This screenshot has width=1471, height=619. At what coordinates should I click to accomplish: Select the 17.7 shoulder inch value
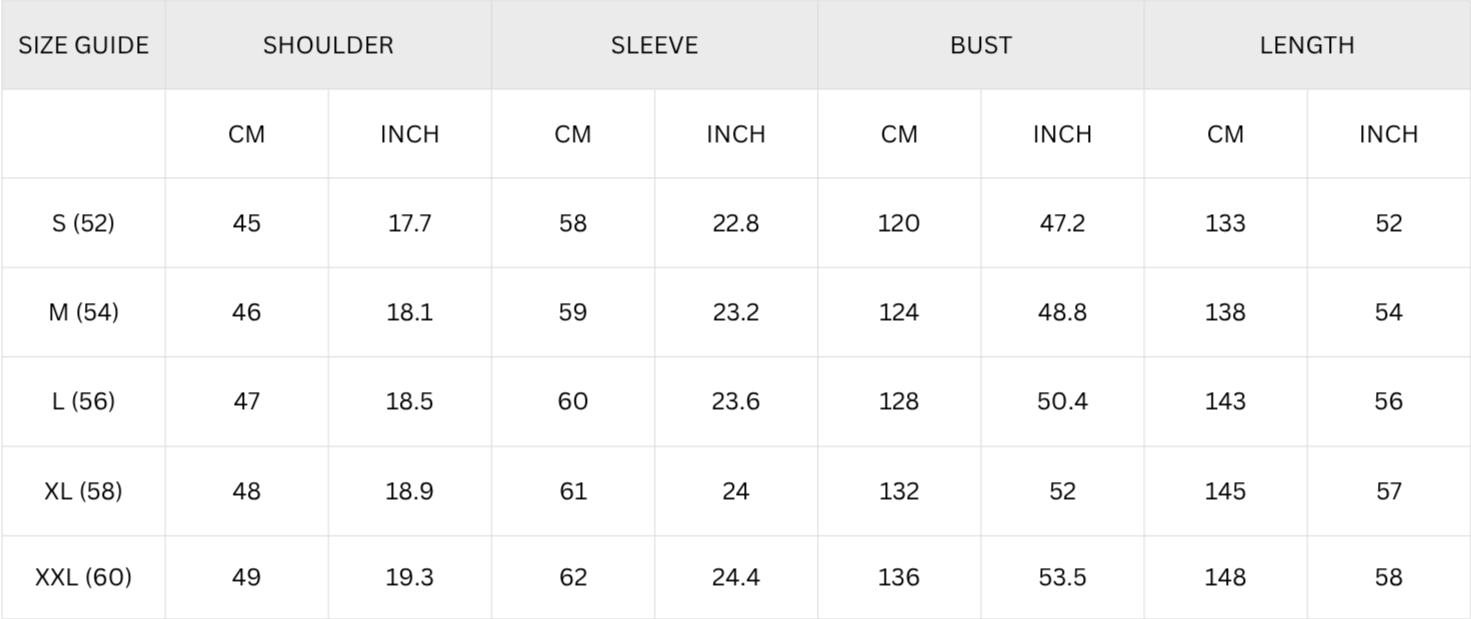click(x=410, y=223)
